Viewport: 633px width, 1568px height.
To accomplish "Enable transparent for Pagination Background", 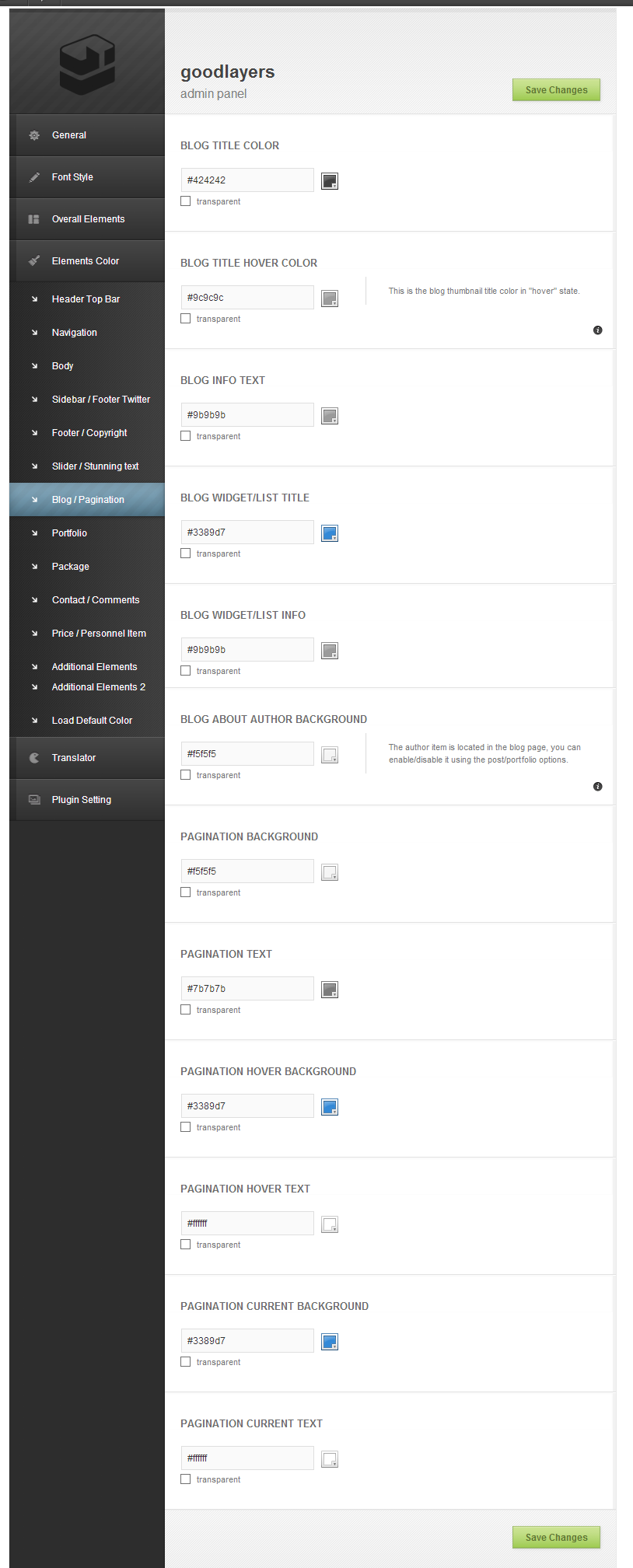I will pyautogui.click(x=185, y=892).
